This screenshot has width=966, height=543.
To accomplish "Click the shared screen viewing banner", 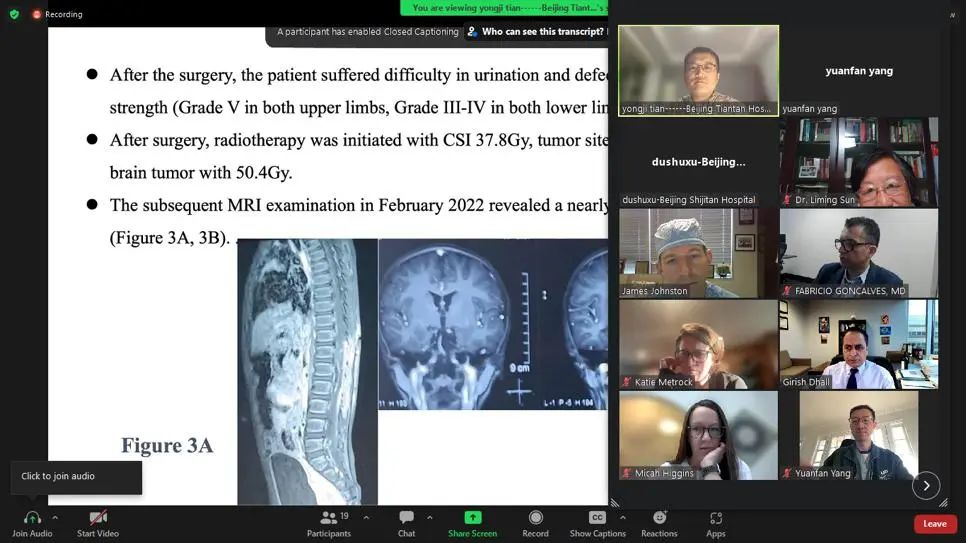I will pos(503,7).
